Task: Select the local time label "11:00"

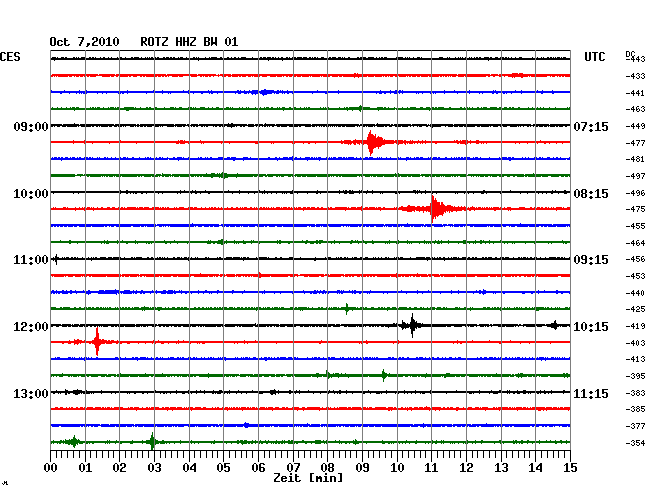Action: [x=31, y=260]
